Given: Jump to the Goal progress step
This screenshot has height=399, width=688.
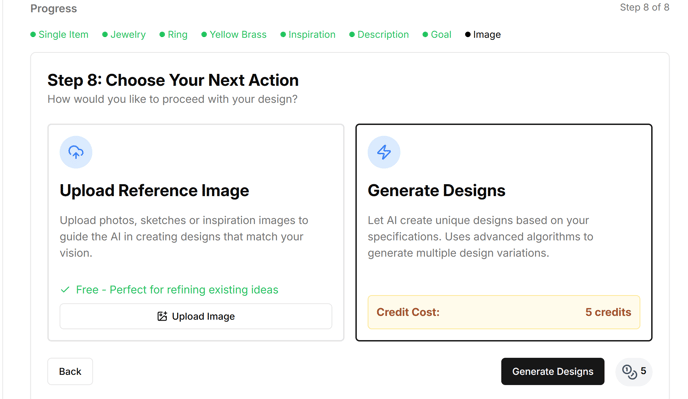Looking at the screenshot, I should tap(437, 35).
